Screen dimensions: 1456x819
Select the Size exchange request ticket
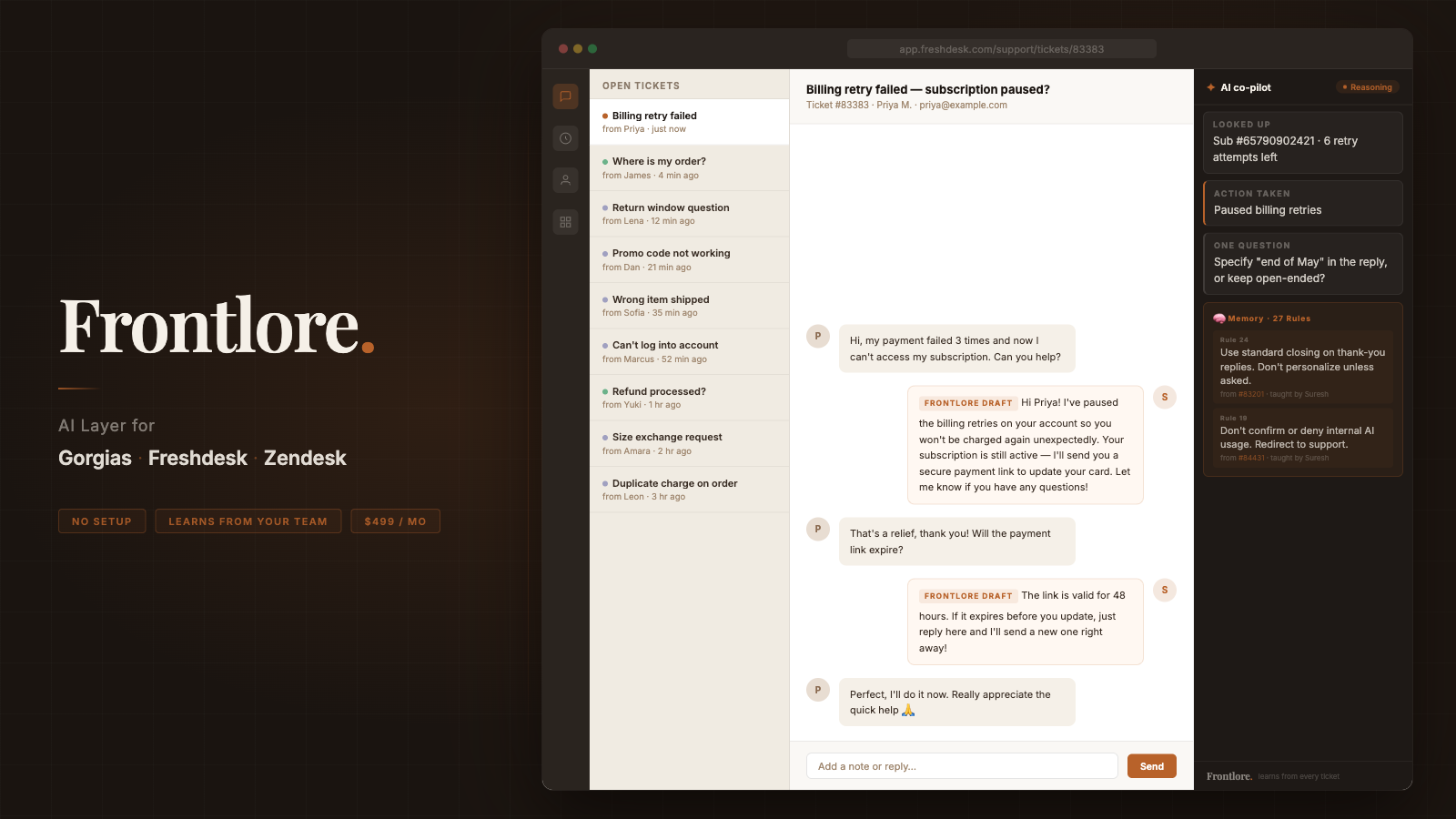click(x=689, y=444)
